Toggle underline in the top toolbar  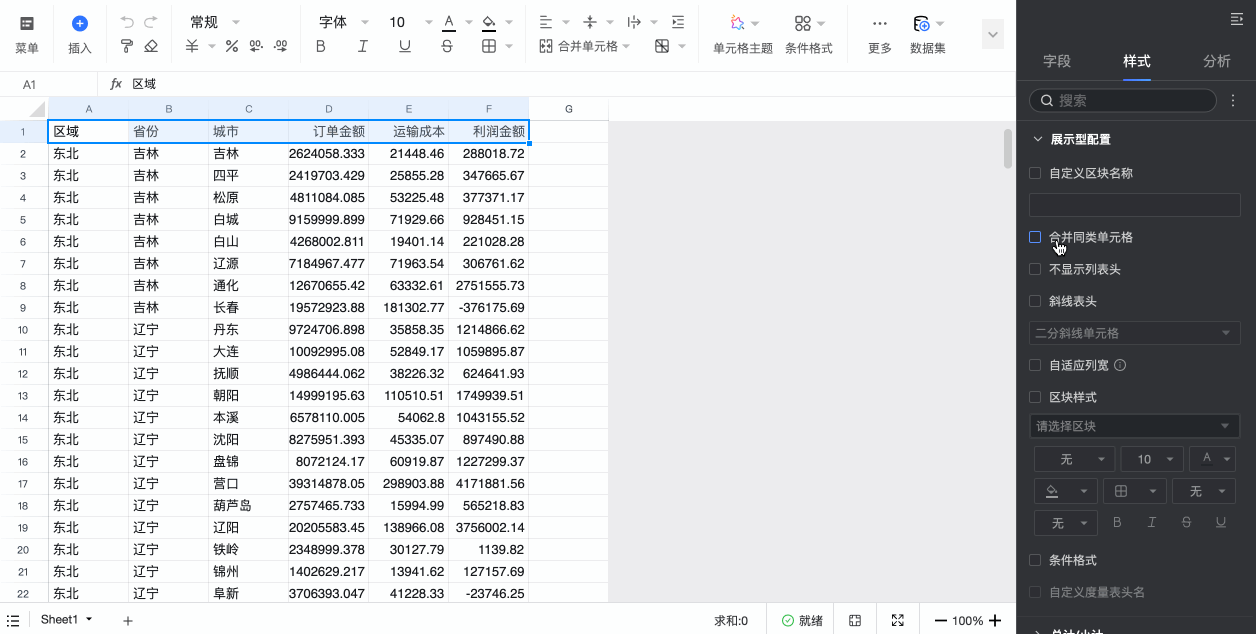pos(405,46)
